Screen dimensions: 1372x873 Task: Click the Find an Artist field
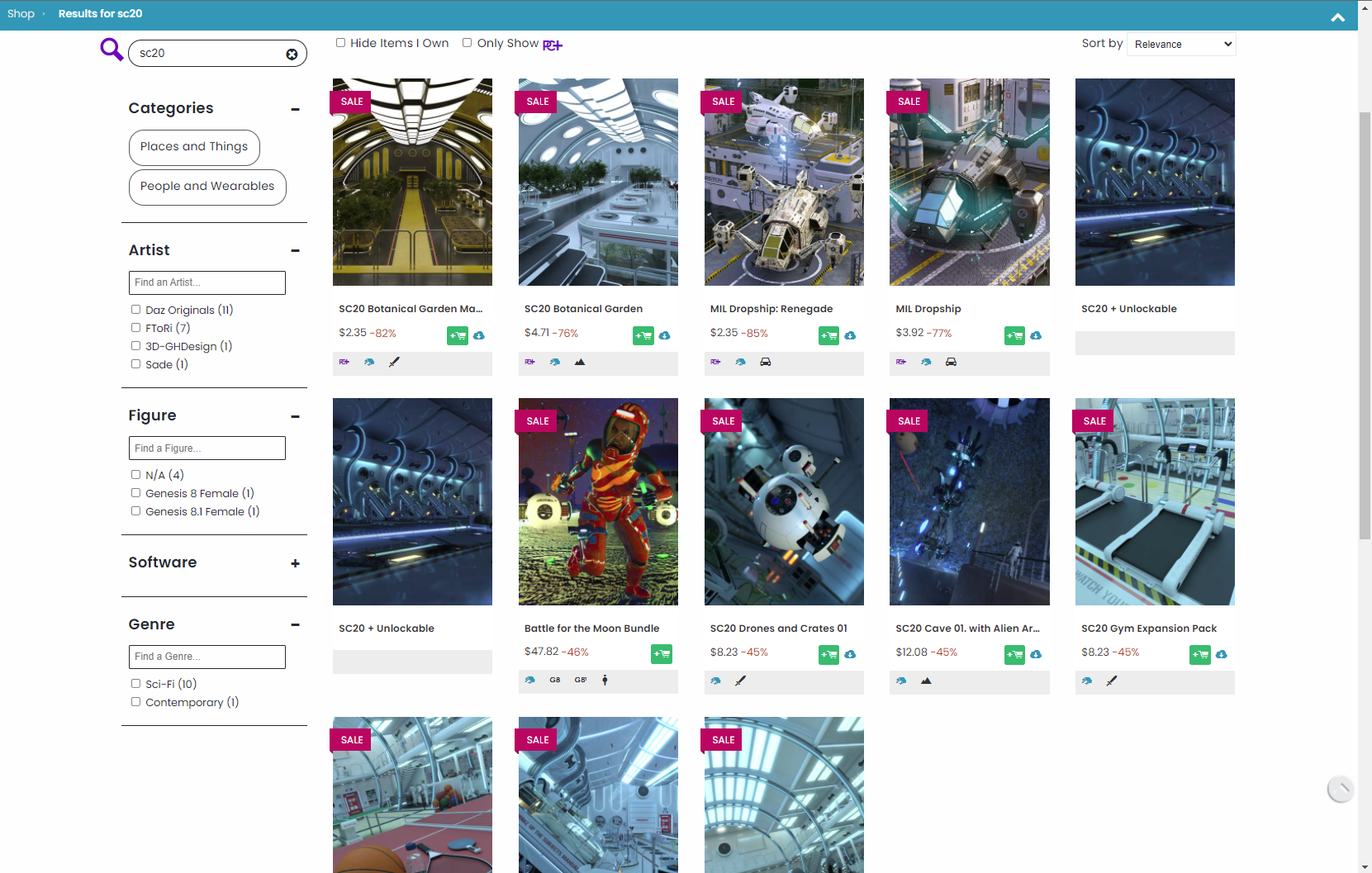tap(207, 282)
